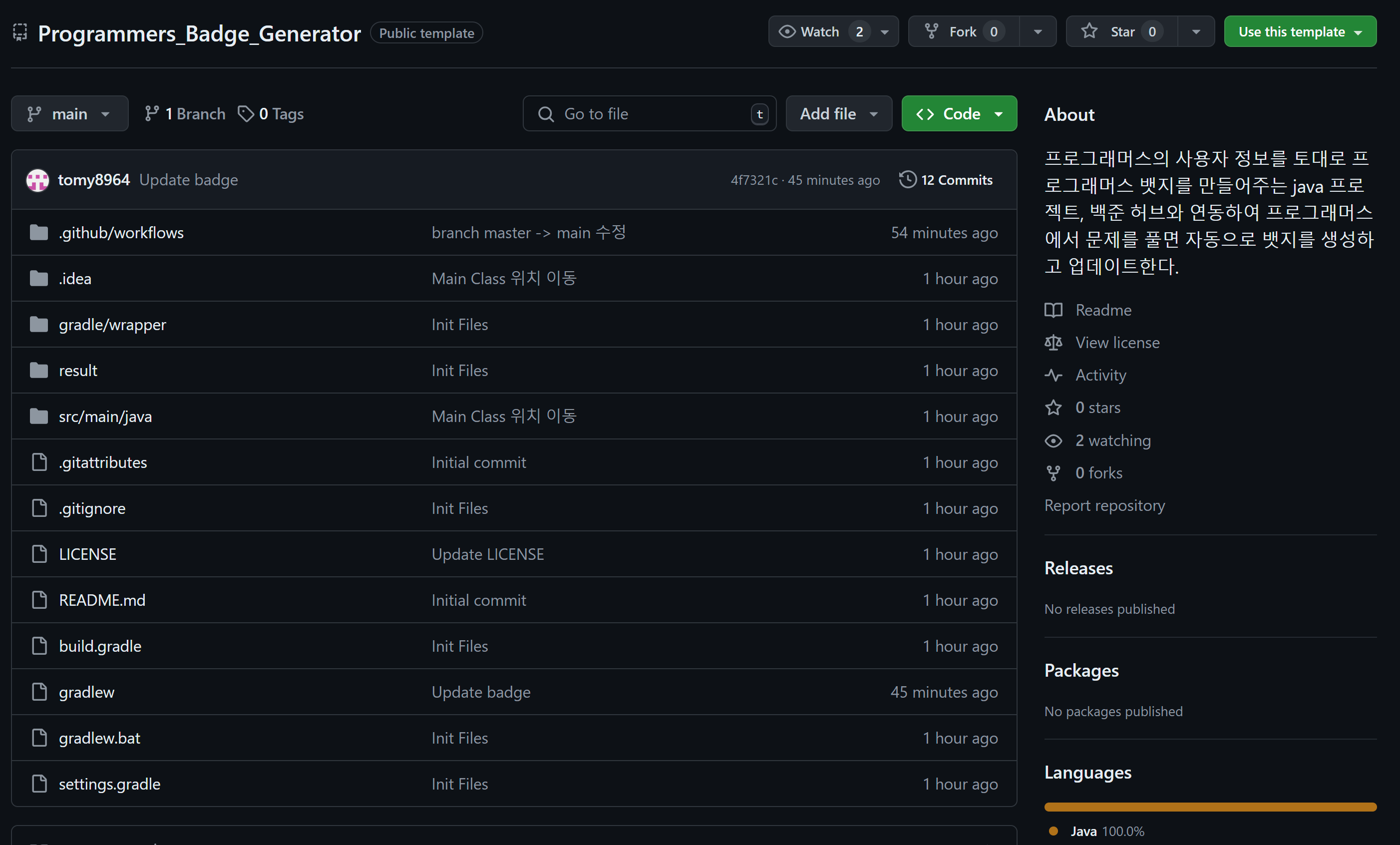Open the main branch dropdown
The height and width of the screenshot is (845, 1400).
click(x=69, y=114)
